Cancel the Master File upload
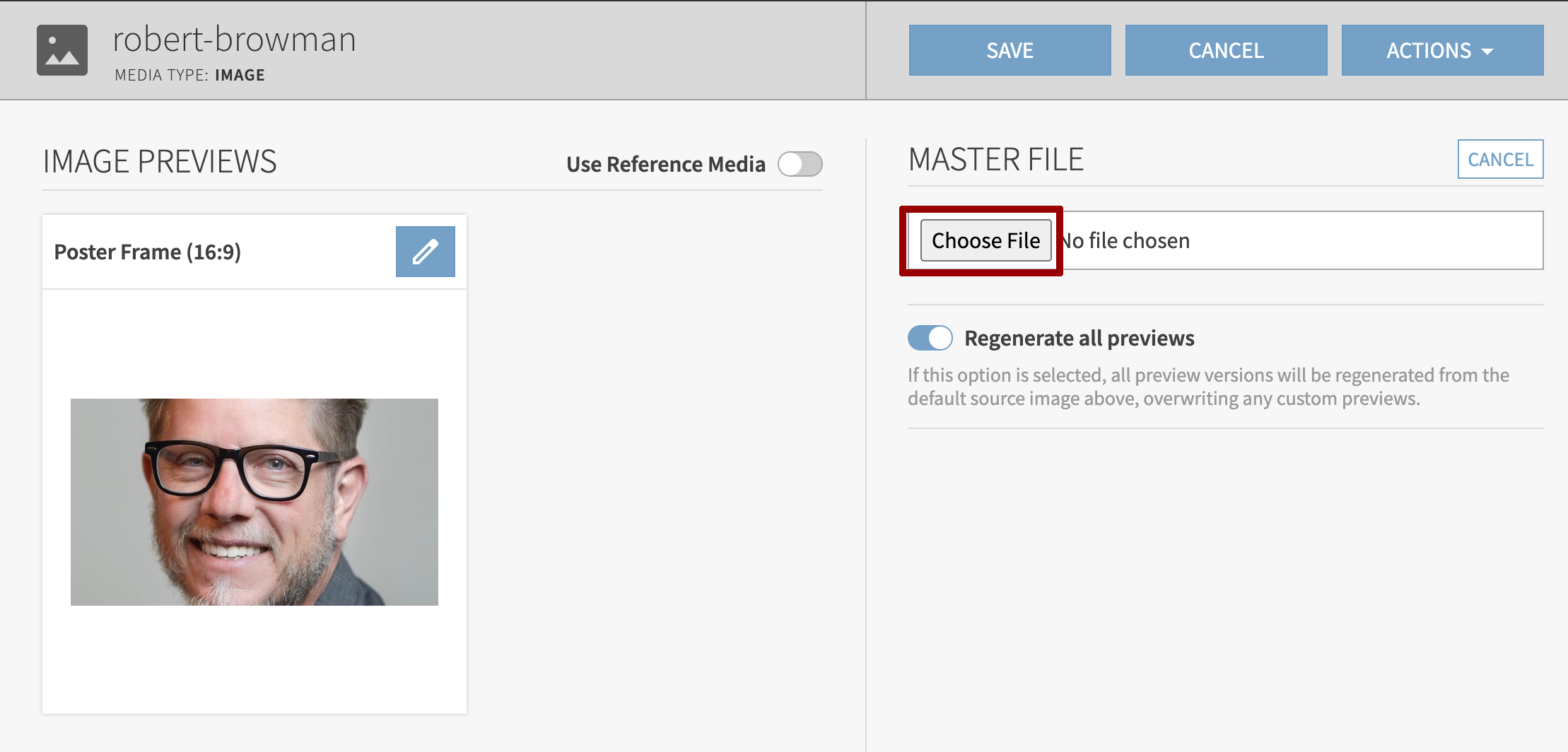Screen dimensions: 1568x752 [x=1500, y=159]
